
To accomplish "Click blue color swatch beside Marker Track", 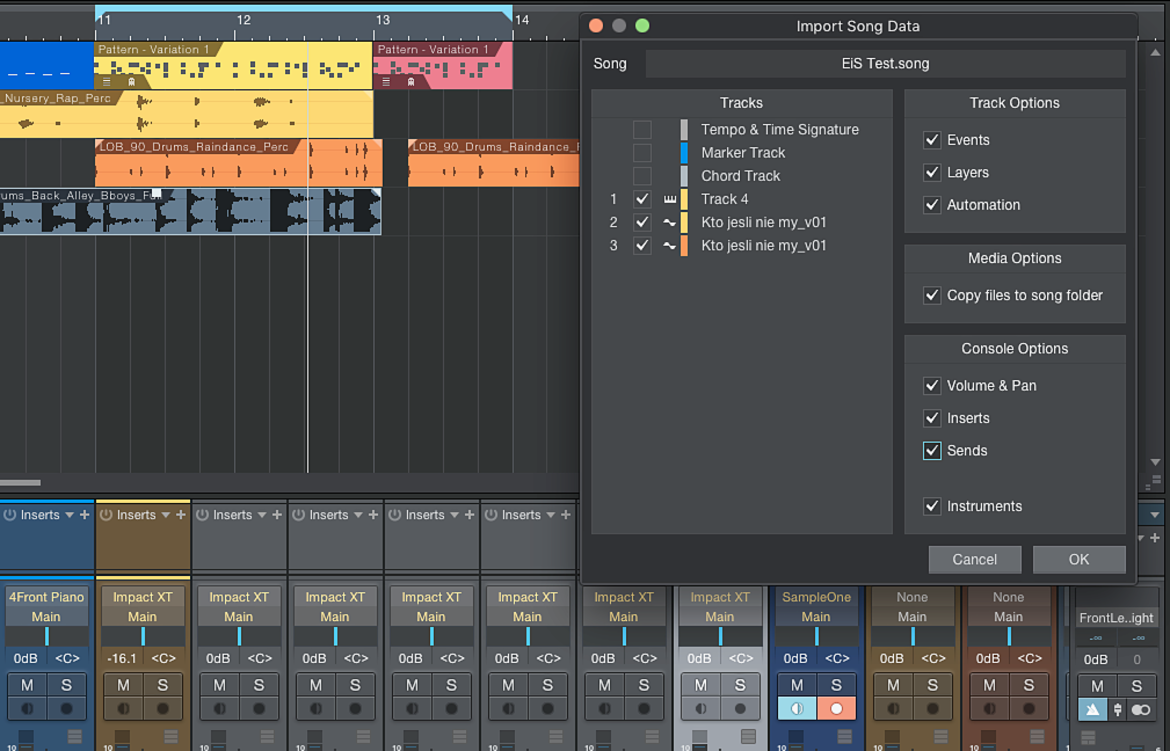I will (x=684, y=153).
